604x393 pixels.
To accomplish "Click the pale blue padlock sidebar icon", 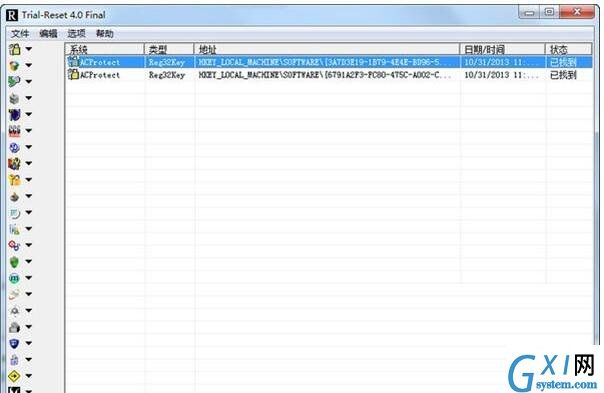I will (x=15, y=359).
